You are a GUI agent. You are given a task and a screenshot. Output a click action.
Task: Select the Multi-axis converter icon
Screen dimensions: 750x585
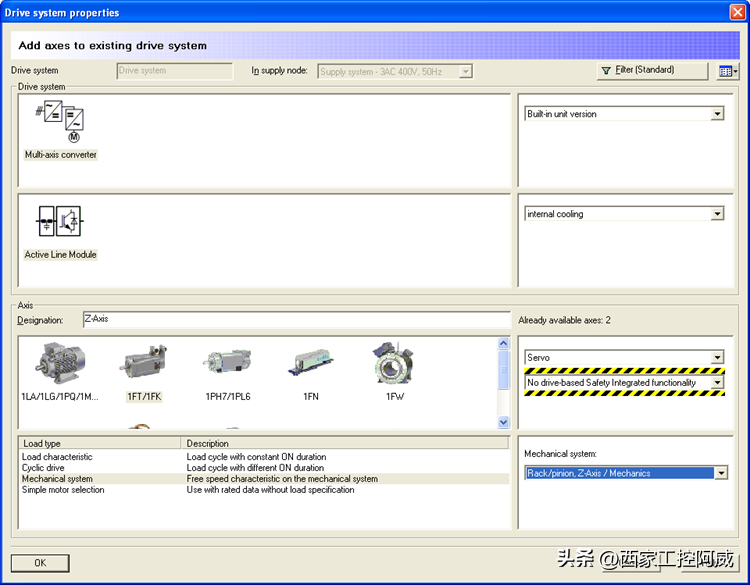(x=60, y=123)
